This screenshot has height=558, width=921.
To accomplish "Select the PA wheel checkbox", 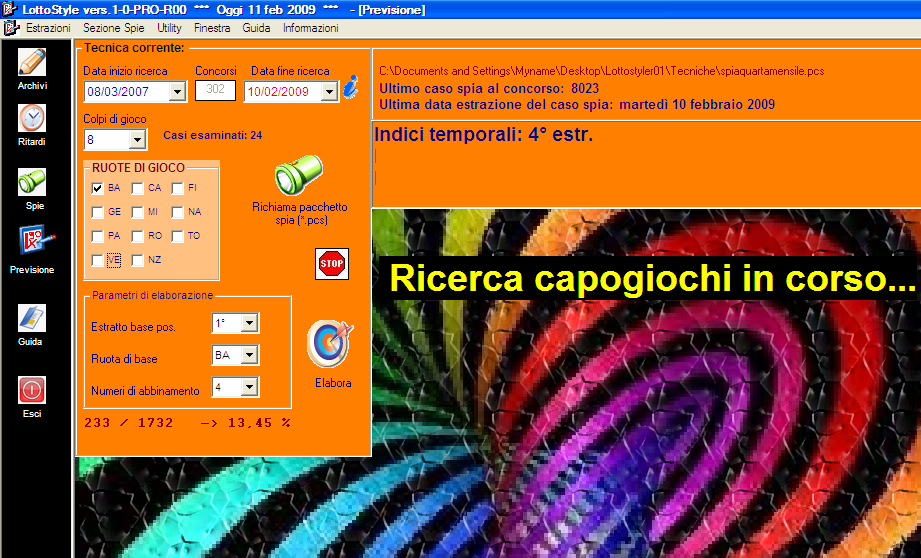I will (x=98, y=236).
